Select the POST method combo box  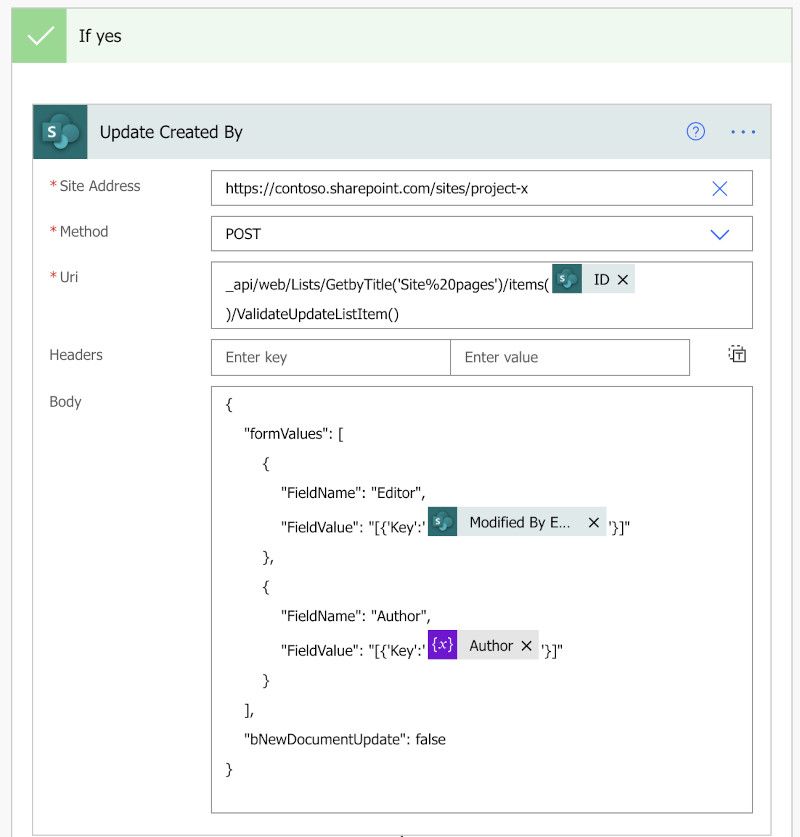[x=481, y=234]
